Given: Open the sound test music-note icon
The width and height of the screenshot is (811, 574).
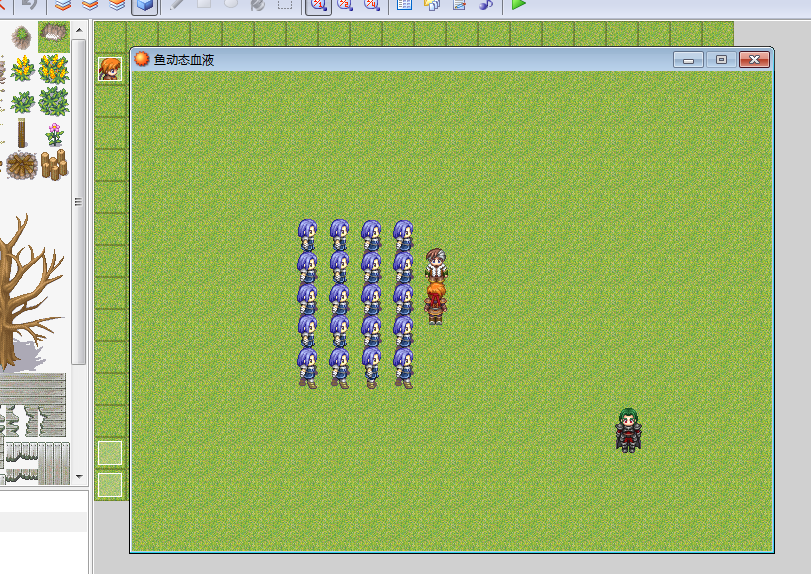Looking at the screenshot, I should tap(486, 5).
